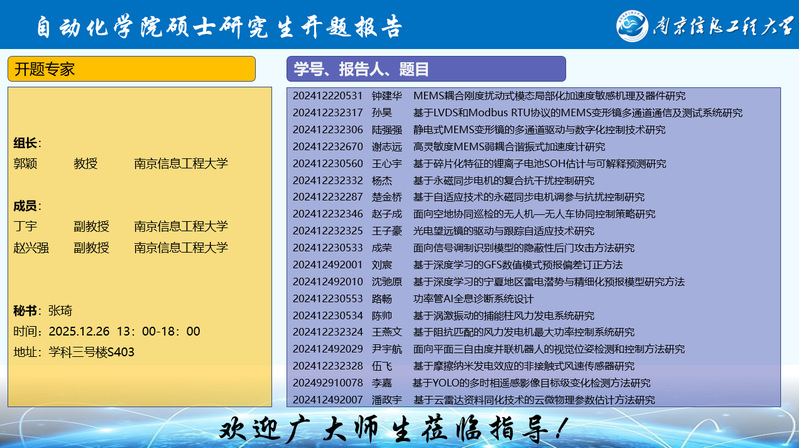Image resolution: width=799 pixels, height=448 pixels.
Task: Select last row presenter 潘政宇
Action: point(387,400)
